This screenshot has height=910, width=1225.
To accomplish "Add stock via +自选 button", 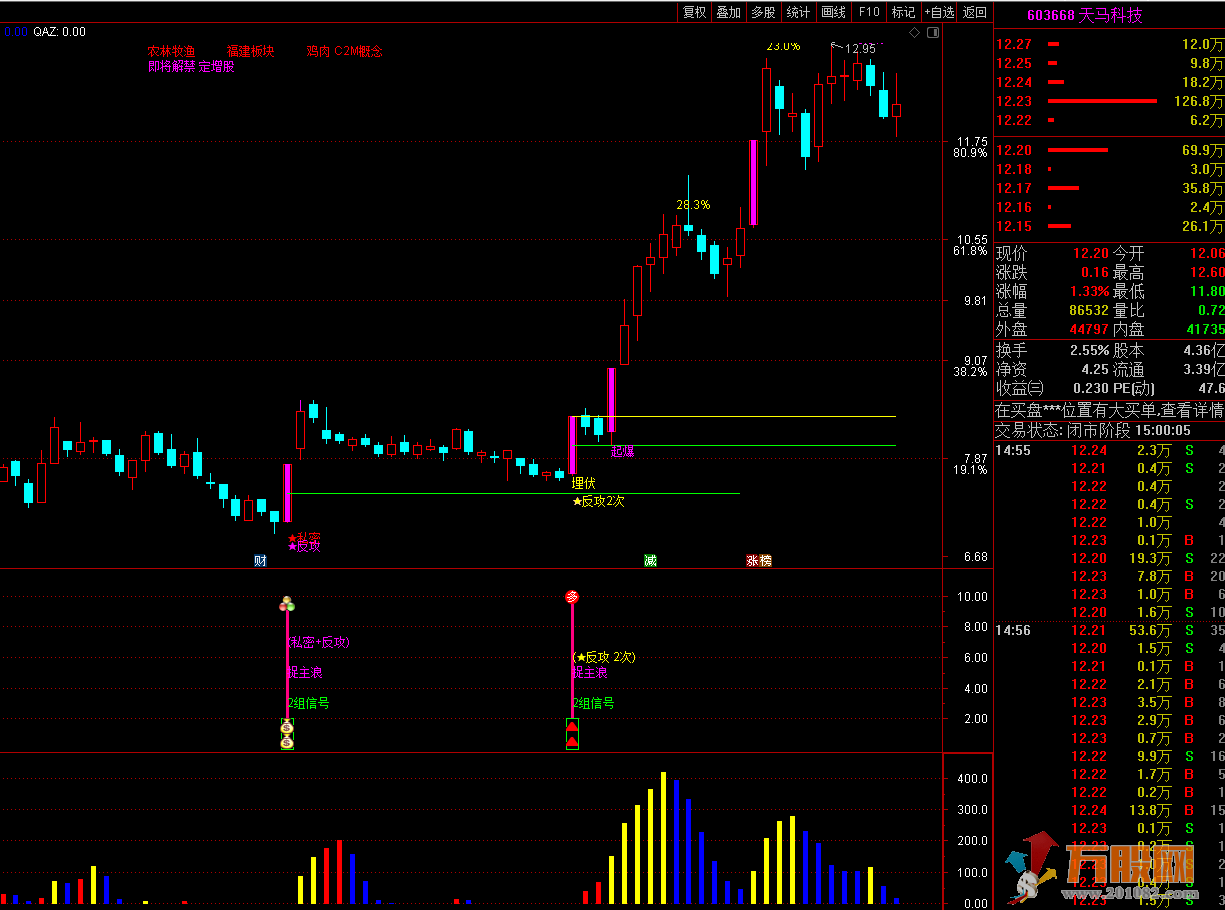I will pyautogui.click(x=939, y=12).
